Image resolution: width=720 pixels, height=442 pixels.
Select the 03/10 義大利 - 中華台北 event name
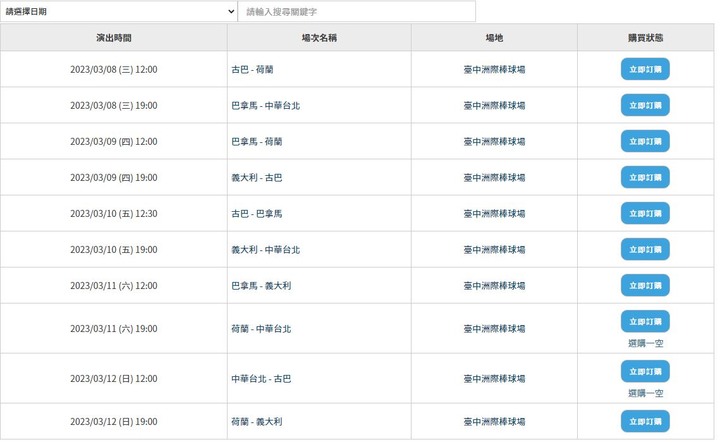[x=265, y=250]
